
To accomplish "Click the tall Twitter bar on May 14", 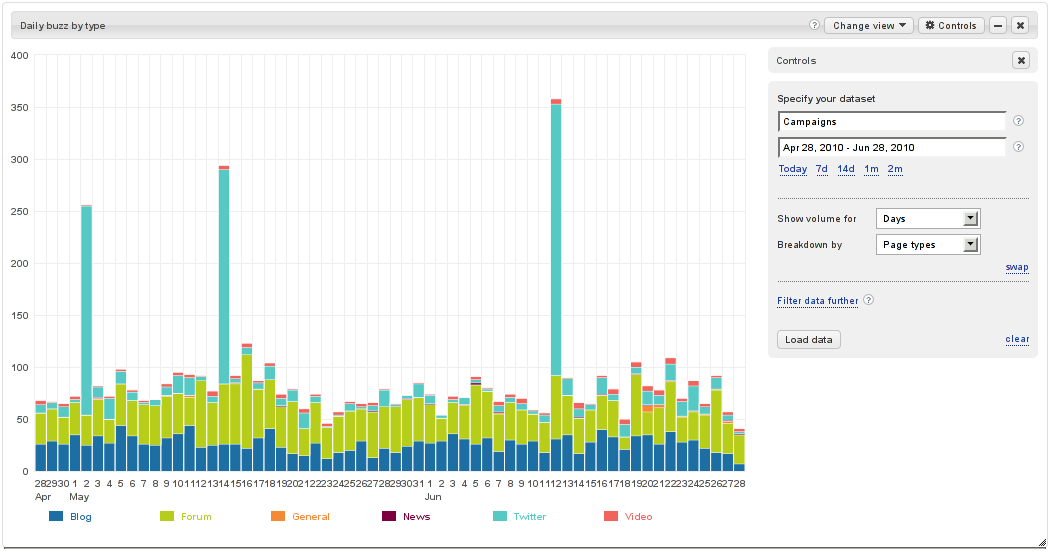I will point(224,277).
